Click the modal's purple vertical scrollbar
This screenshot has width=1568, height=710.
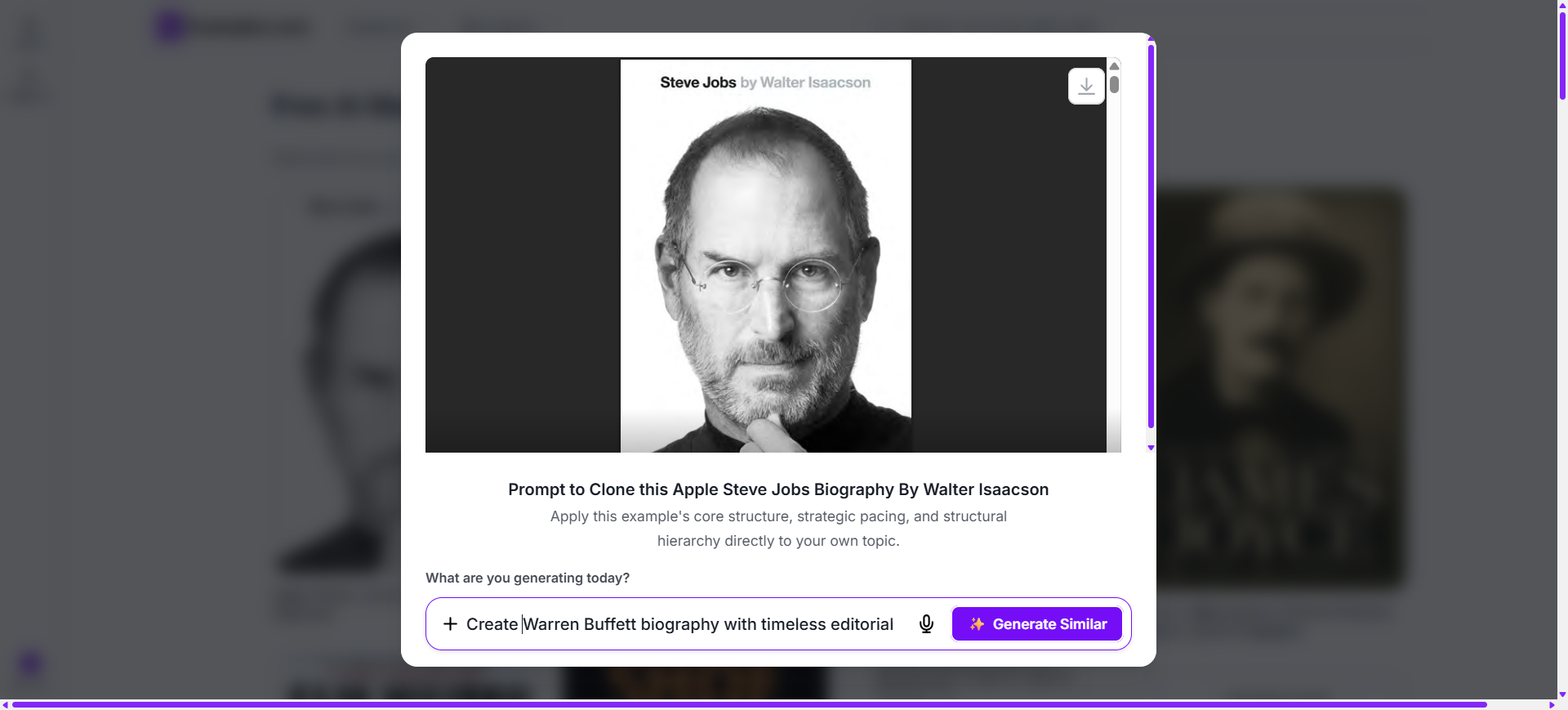(1151, 237)
